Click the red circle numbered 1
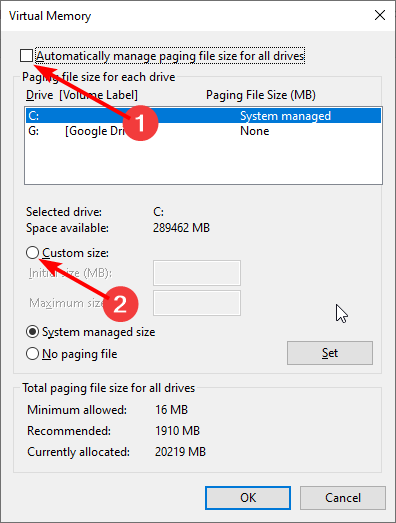This screenshot has height=523, width=396. [140, 123]
